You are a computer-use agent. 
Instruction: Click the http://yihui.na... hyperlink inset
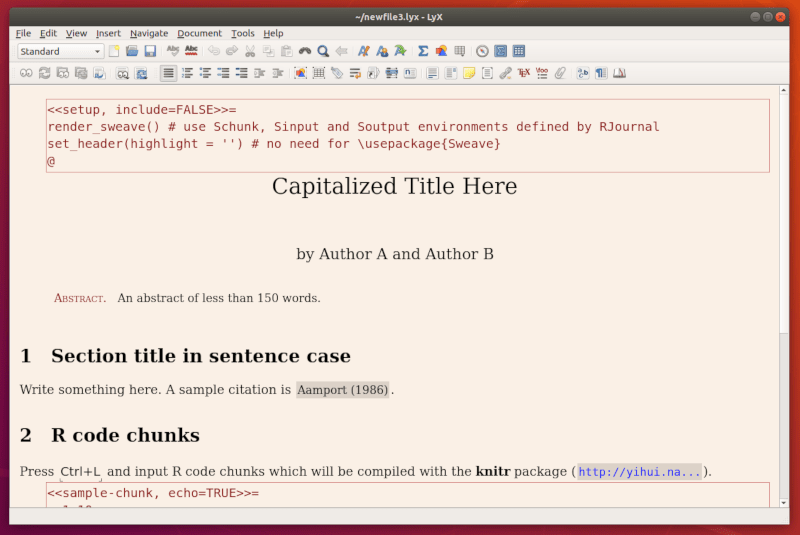tap(639, 472)
